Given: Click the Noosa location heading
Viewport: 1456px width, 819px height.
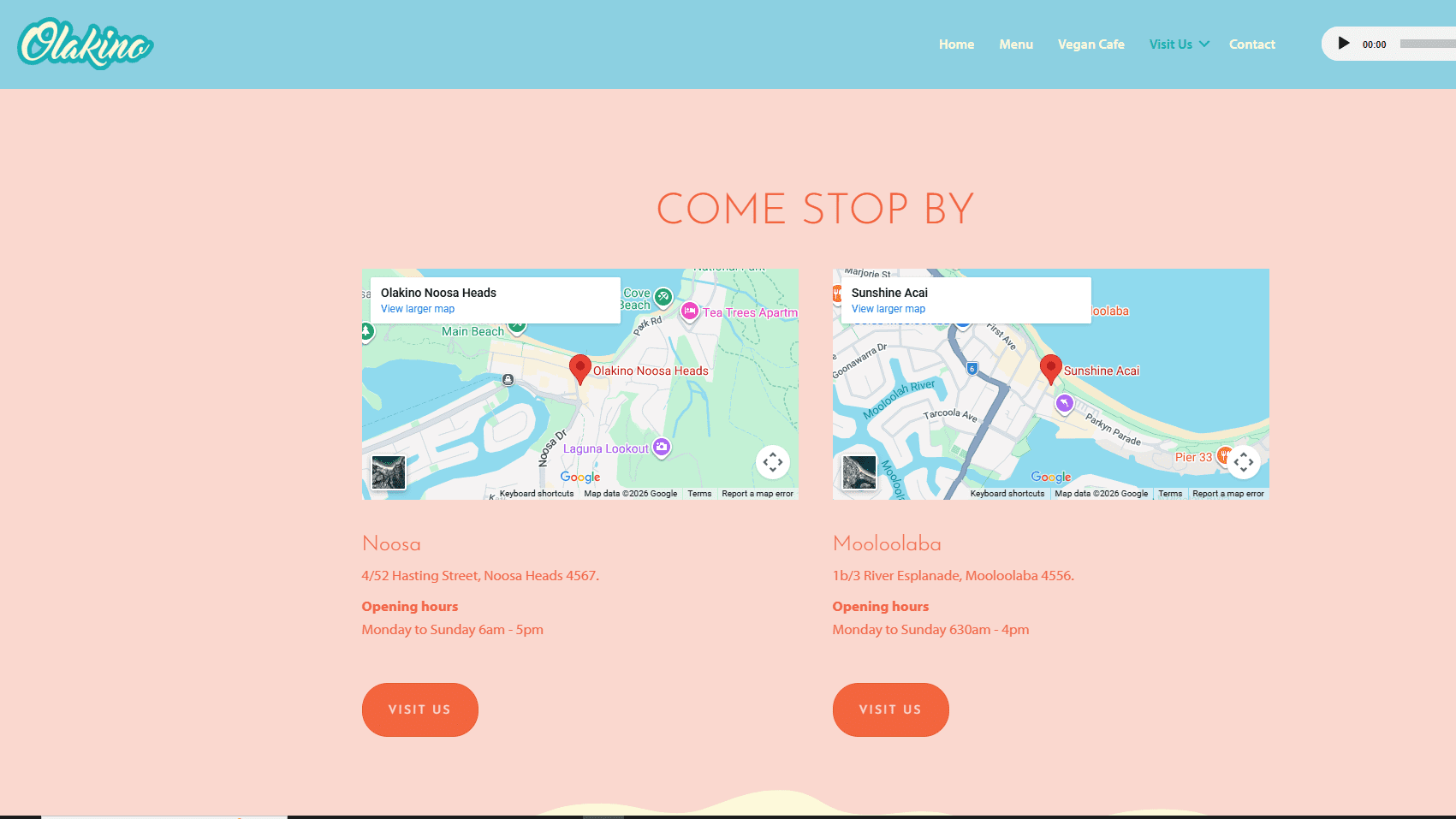Looking at the screenshot, I should (391, 543).
